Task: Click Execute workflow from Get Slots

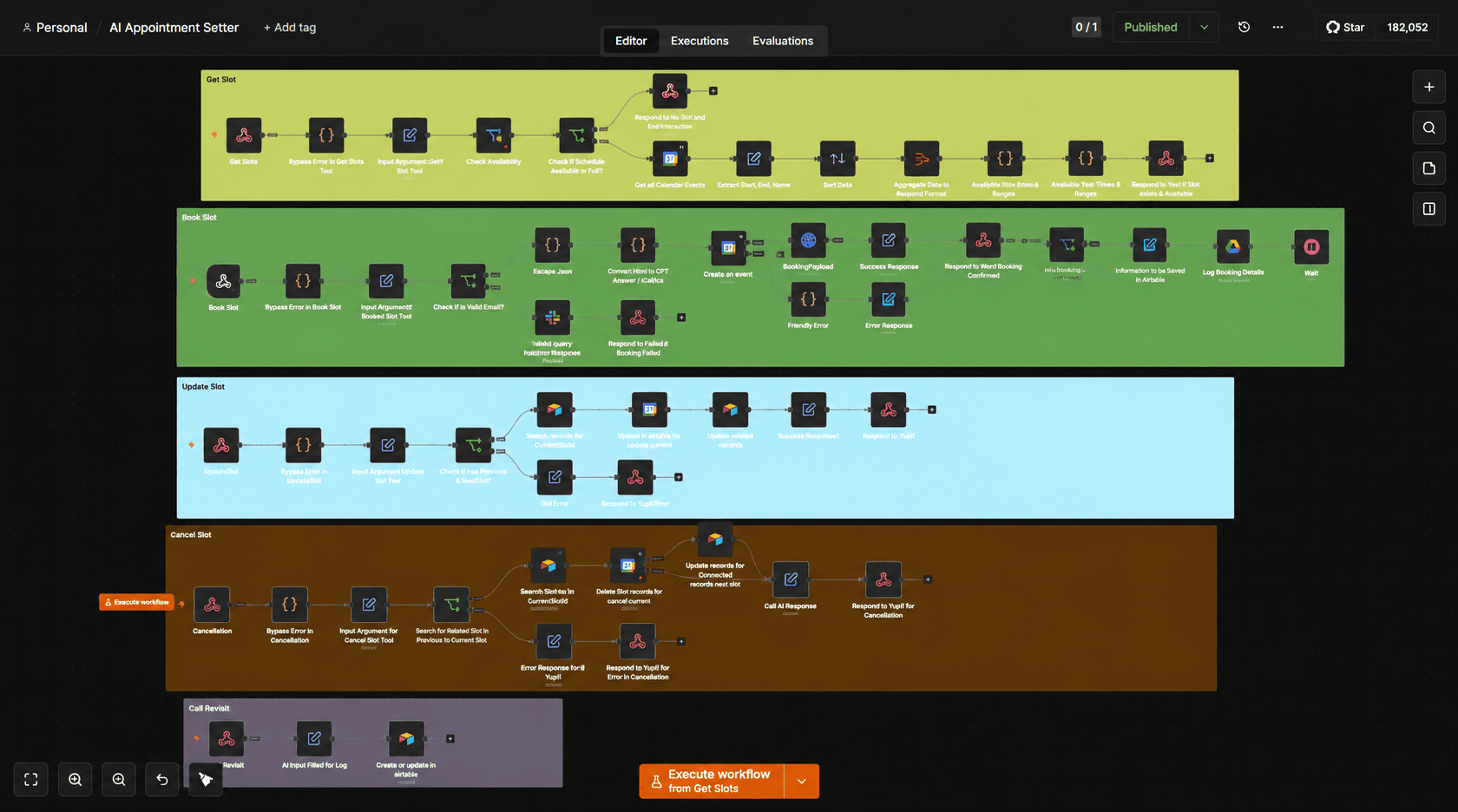Action: coord(712,782)
